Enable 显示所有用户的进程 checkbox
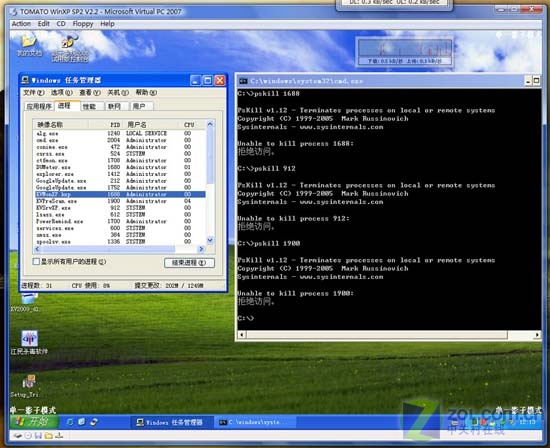 click(x=36, y=261)
